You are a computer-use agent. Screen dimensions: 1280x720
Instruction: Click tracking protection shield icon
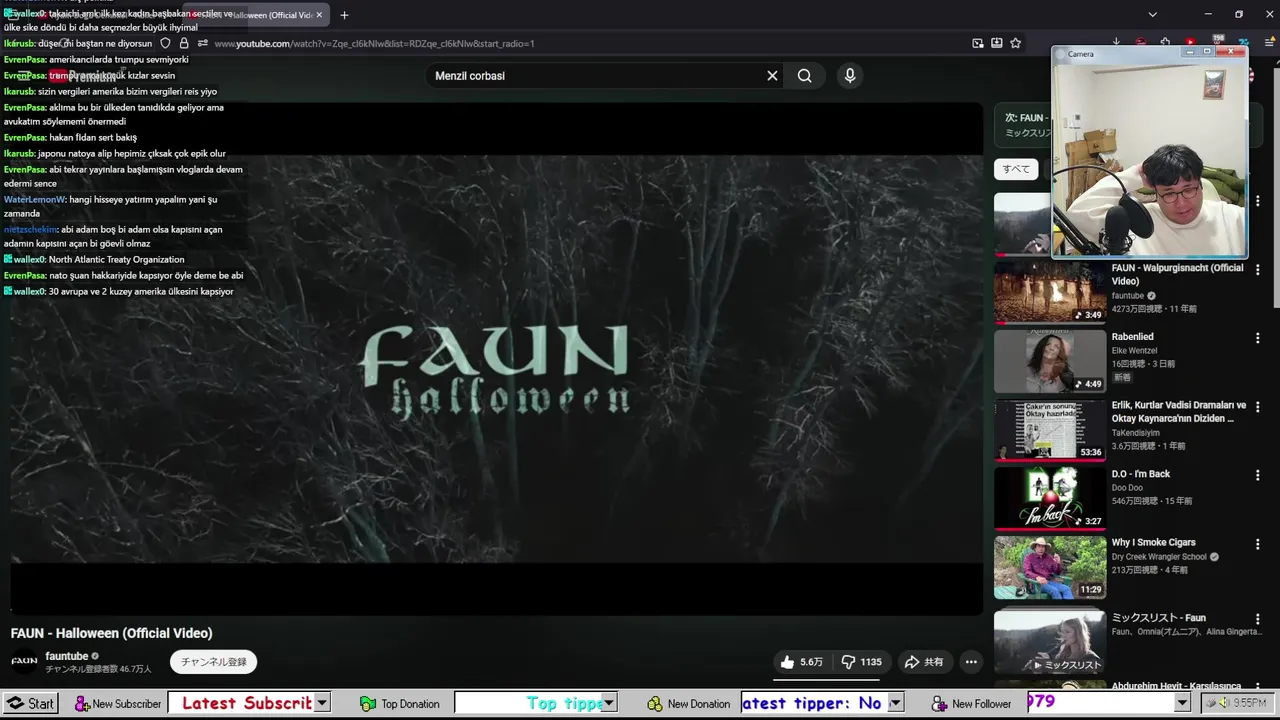166,43
